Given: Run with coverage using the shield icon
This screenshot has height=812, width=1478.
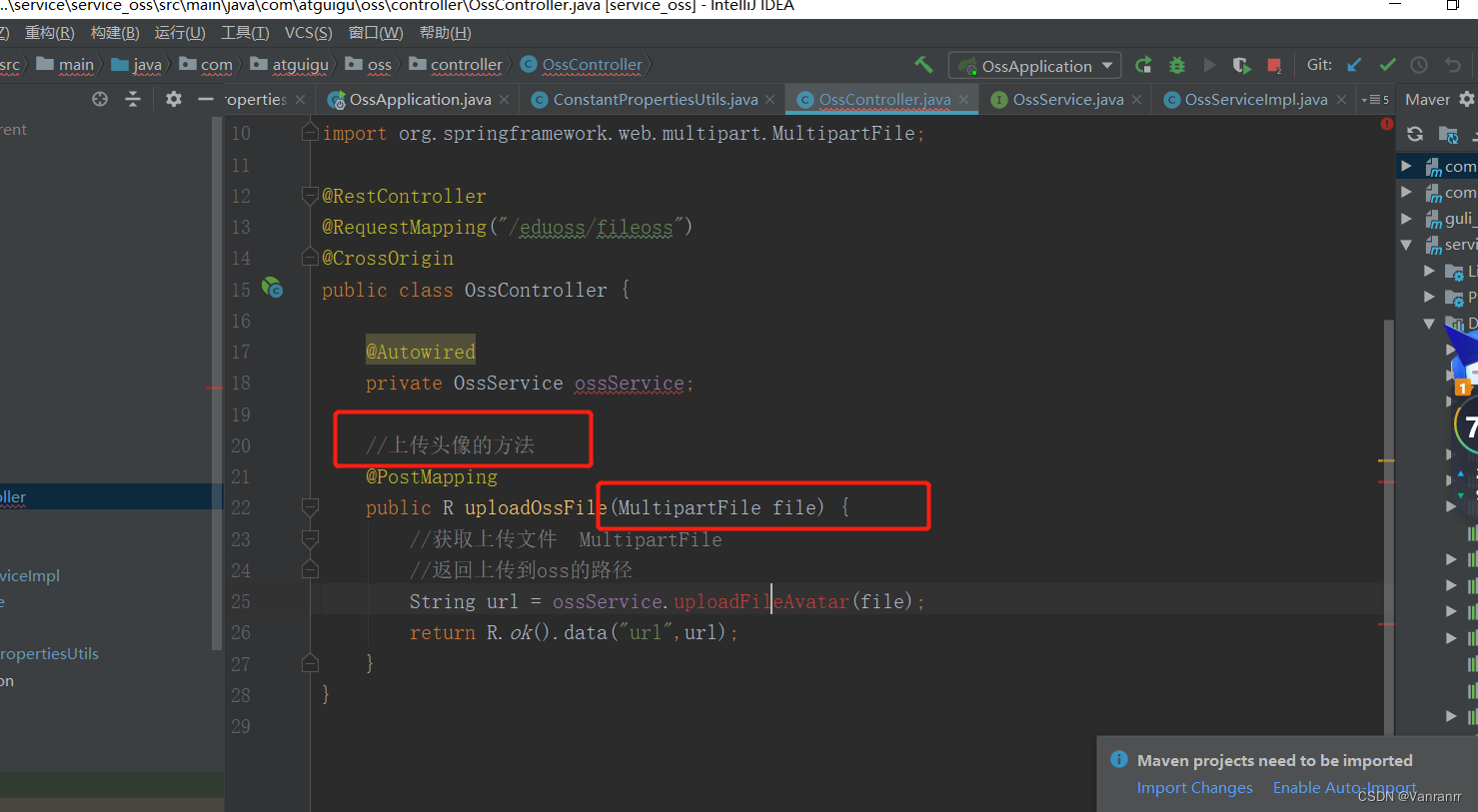Looking at the screenshot, I should point(1241,65).
